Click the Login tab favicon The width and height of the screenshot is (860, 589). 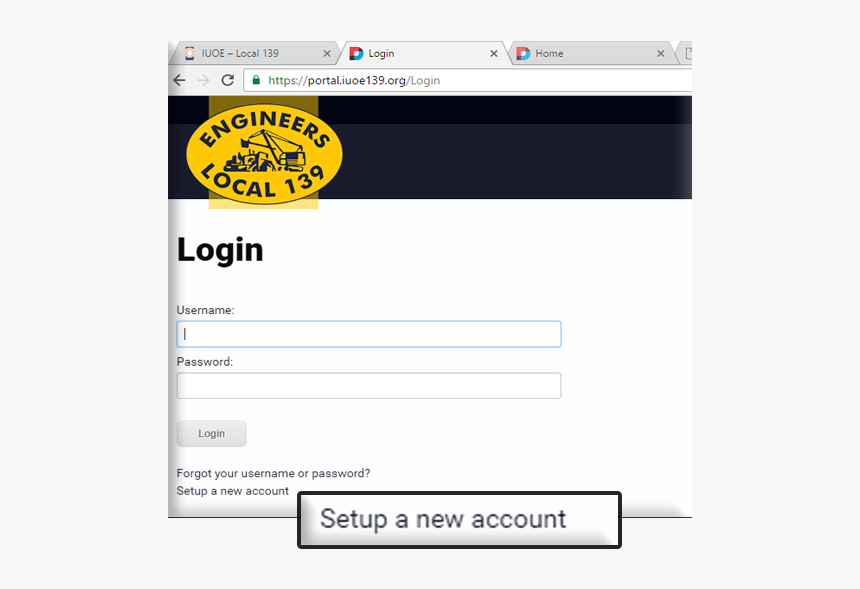pyautogui.click(x=357, y=53)
